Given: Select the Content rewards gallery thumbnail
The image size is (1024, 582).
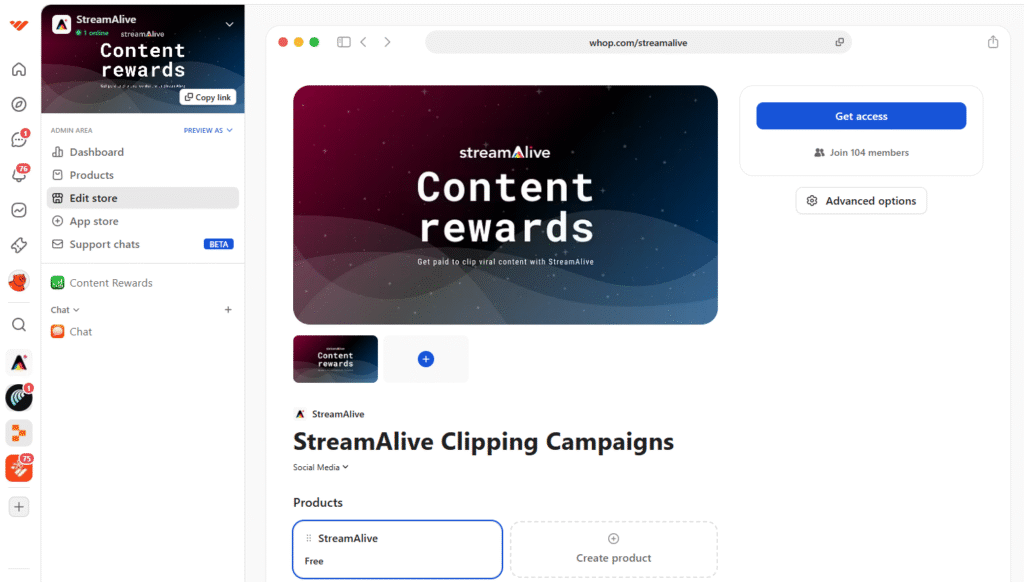Looking at the screenshot, I should (335, 359).
